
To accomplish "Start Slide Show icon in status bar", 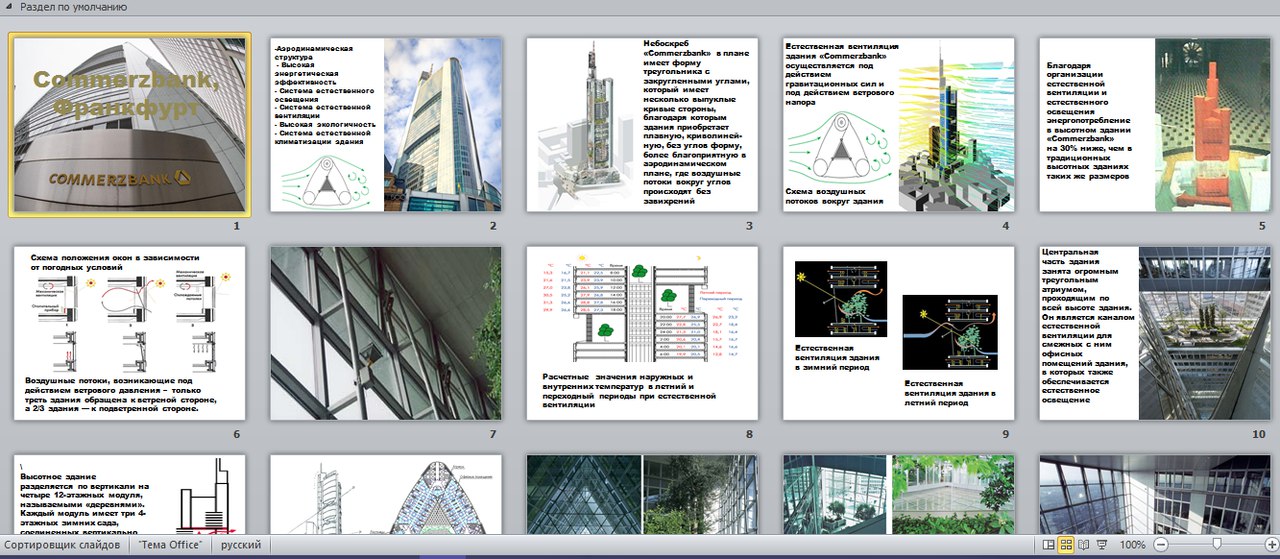I will pyautogui.click(x=1102, y=545).
